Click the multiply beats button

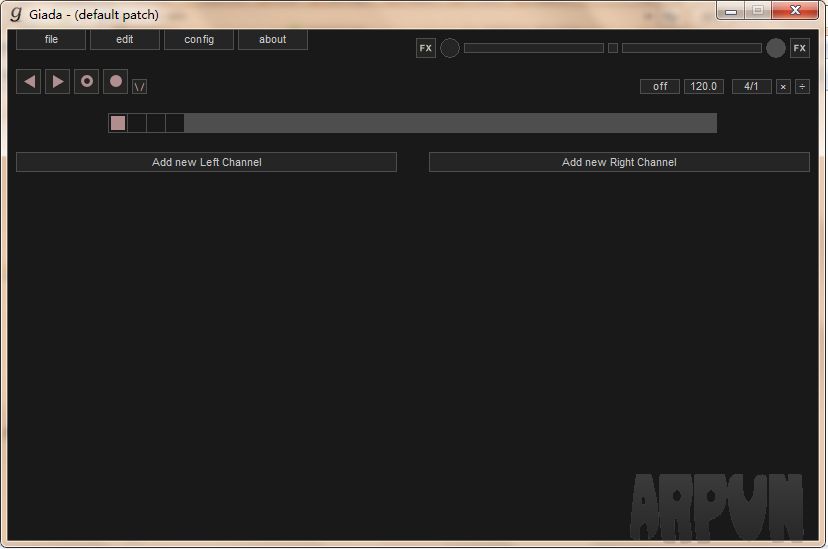pos(783,87)
